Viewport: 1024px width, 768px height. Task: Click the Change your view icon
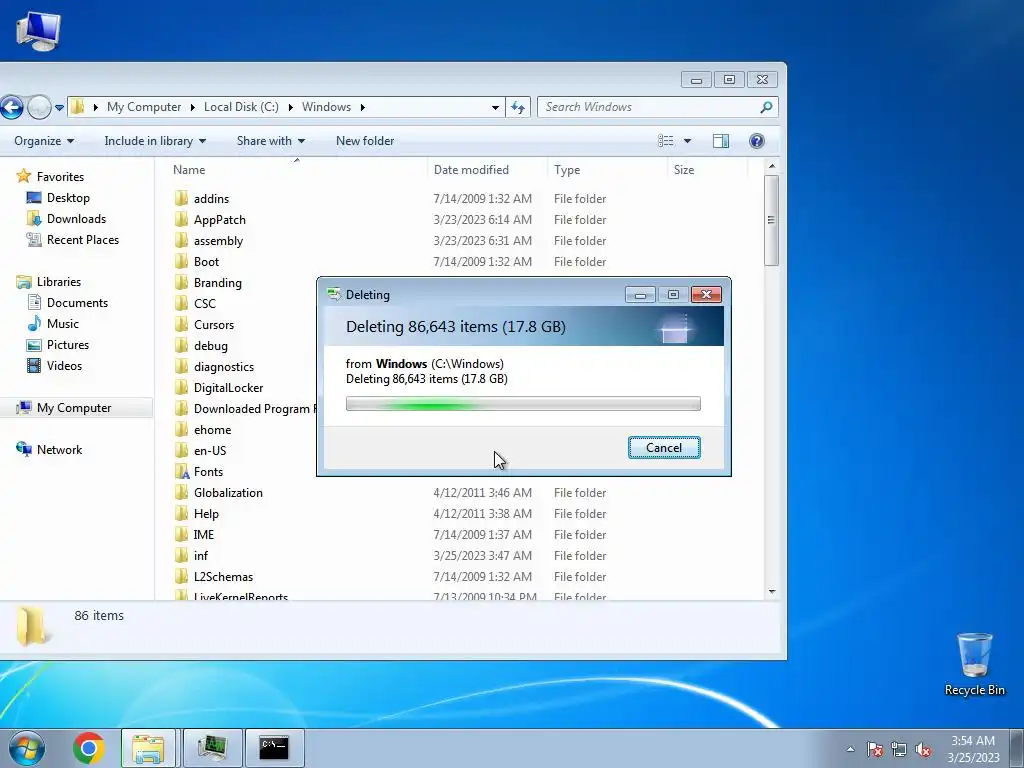click(x=665, y=141)
